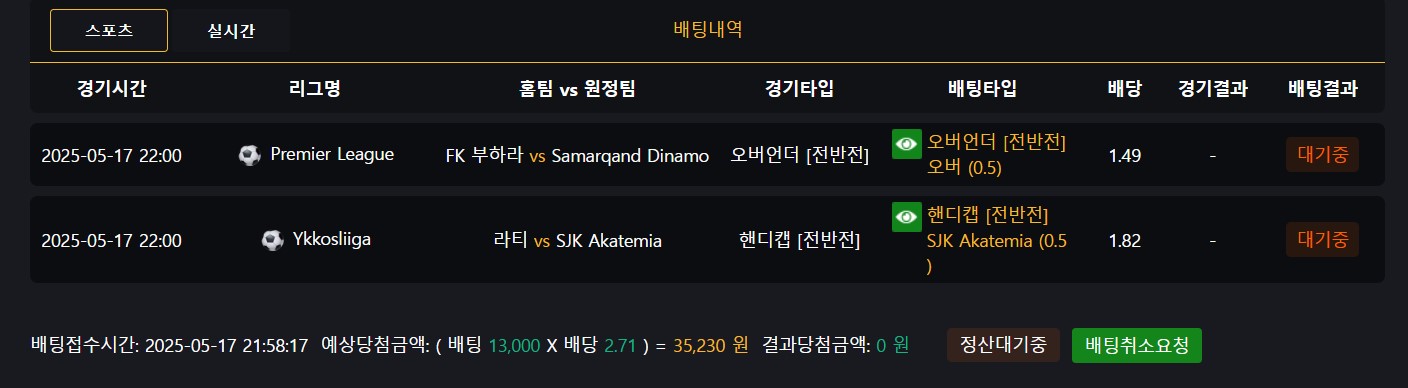The width and height of the screenshot is (1408, 388).
Task: Click 대기중 badge for 라티 match
Action: (x=1322, y=240)
